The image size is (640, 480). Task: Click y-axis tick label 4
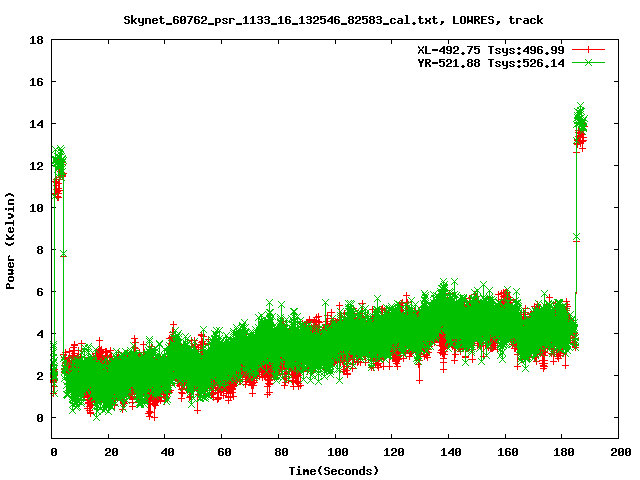tap(40, 334)
